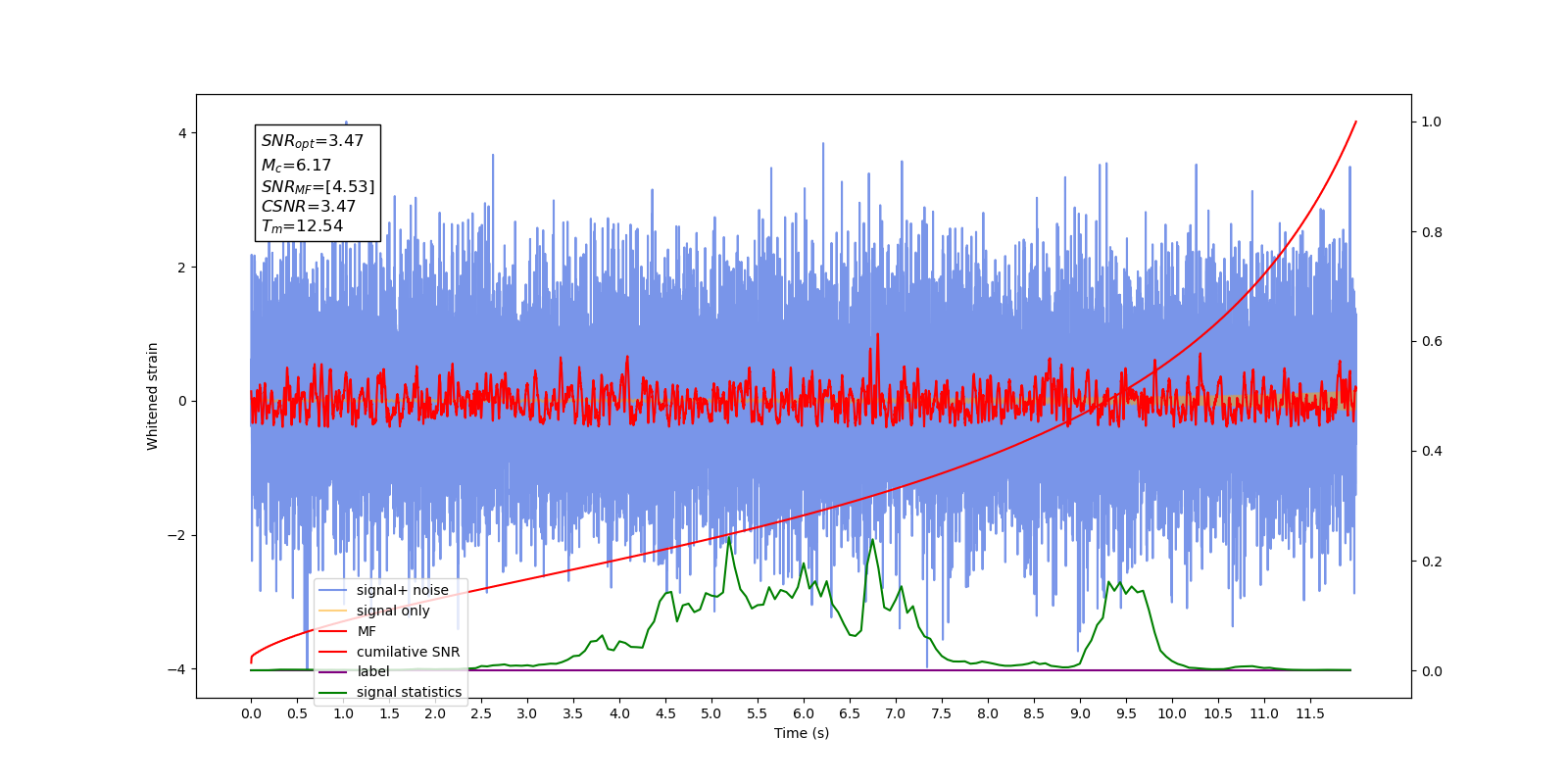The width and height of the screenshot is (1568, 784).
Task: Click the SNRopt=3.47 annotation text
Action: (x=313, y=141)
